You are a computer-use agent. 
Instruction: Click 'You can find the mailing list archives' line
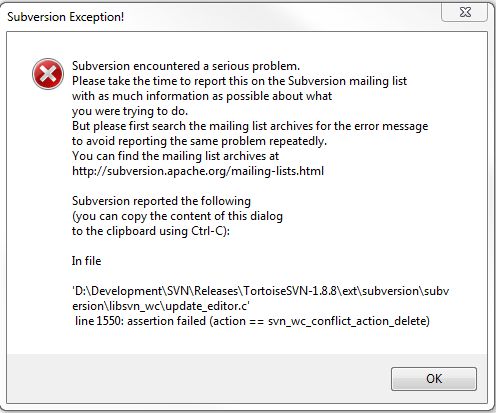pyautogui.click(x=175, y=156)
